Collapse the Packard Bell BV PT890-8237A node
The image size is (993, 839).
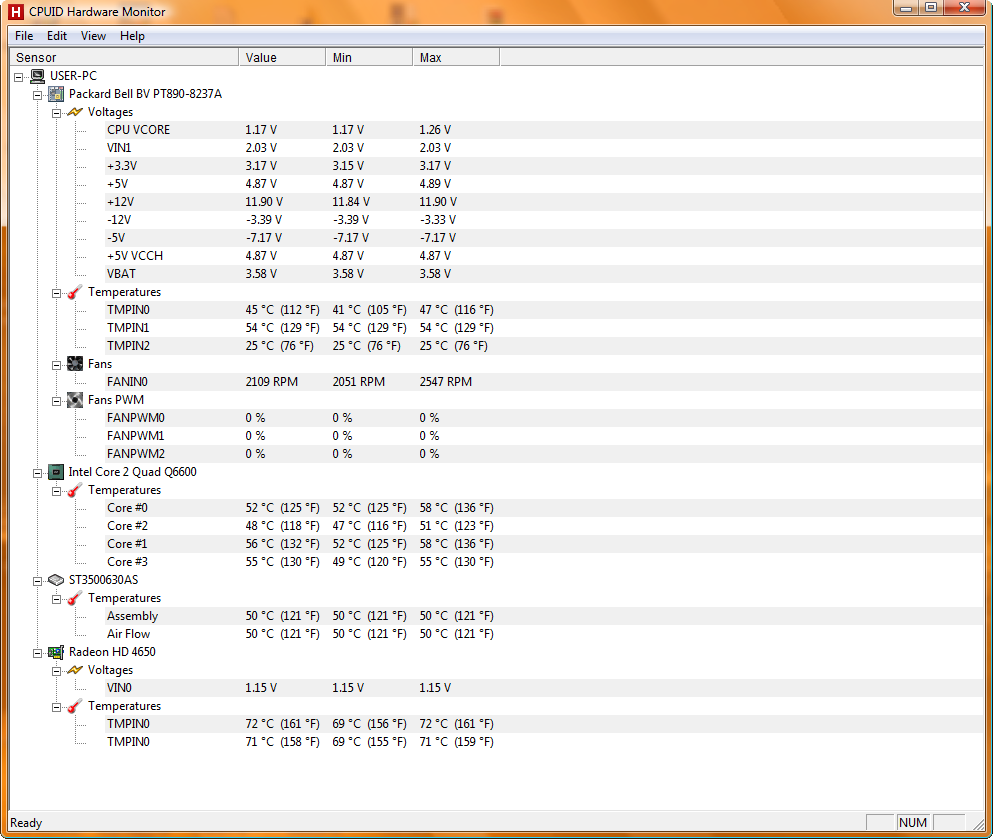[x=38, y=96]
